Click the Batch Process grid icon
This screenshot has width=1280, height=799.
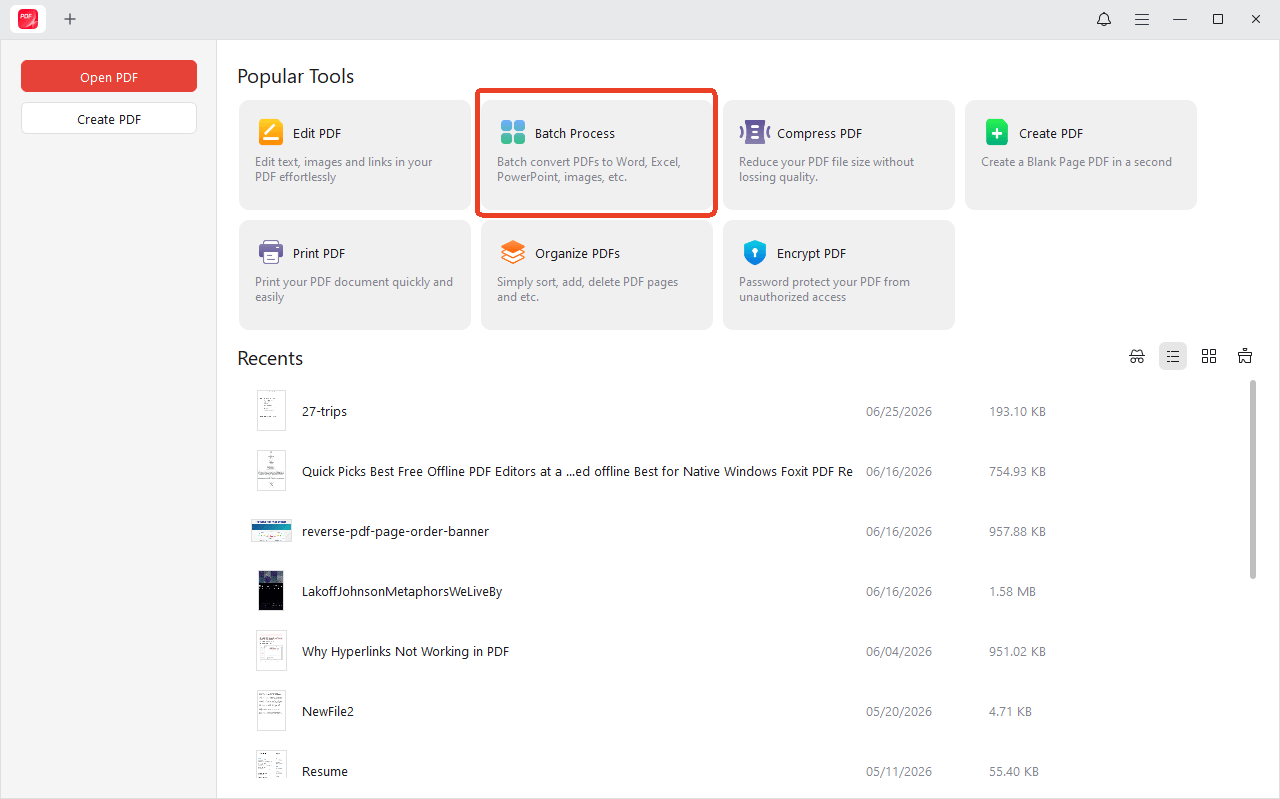tap(513, 132)
